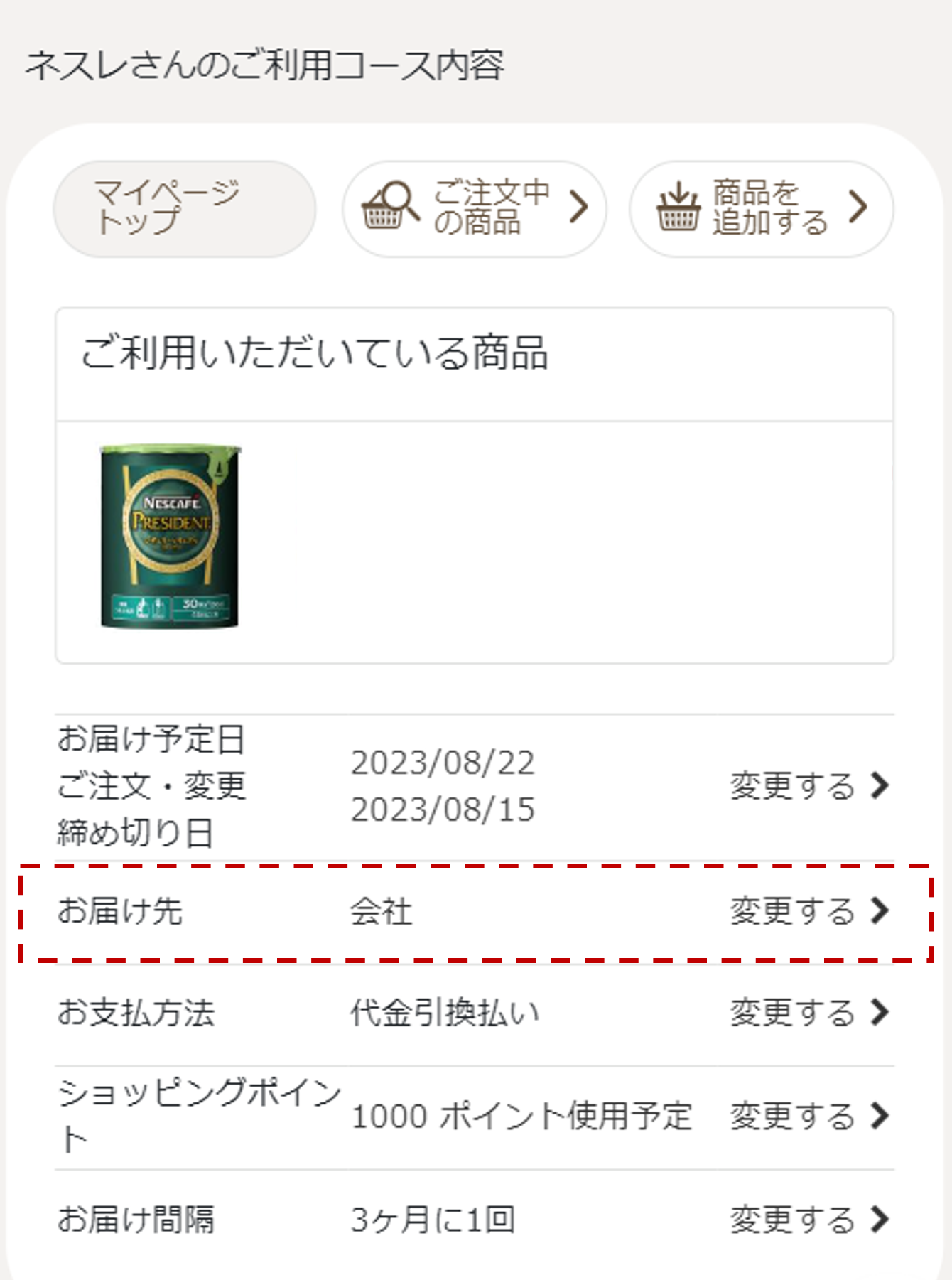Click 変更する for お届け予定日
Screen dimensions: 952x1280
[x=792, y=786]
